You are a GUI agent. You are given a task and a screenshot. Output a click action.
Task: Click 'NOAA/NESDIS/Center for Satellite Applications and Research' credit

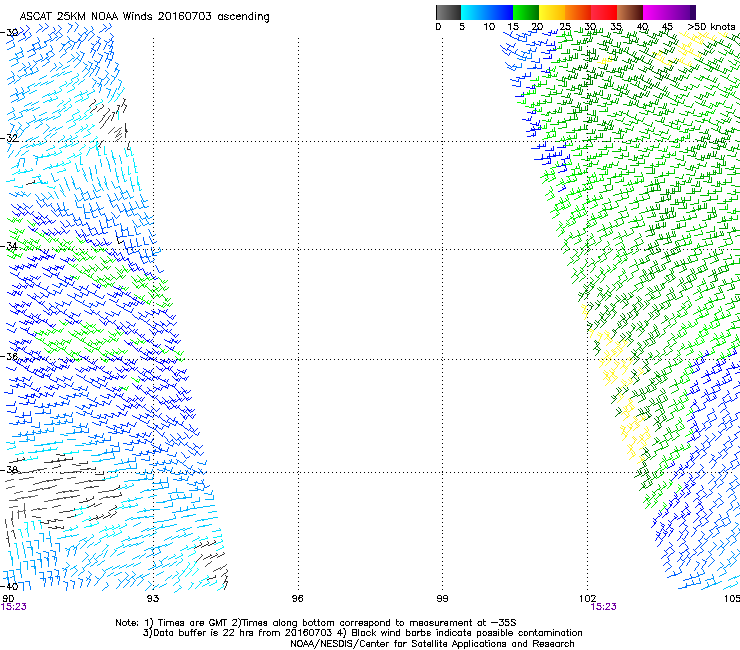point(432,644)
